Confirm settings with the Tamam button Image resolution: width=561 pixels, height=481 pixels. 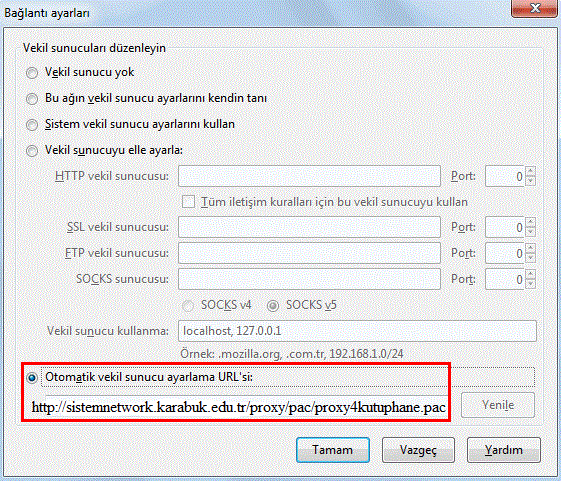(x=333, y=450)
